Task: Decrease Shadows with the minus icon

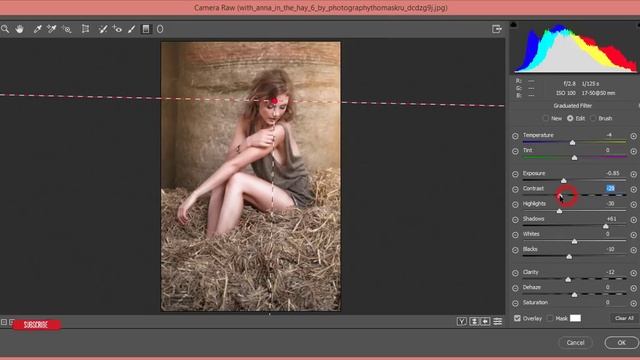Action: pos(515,220)
